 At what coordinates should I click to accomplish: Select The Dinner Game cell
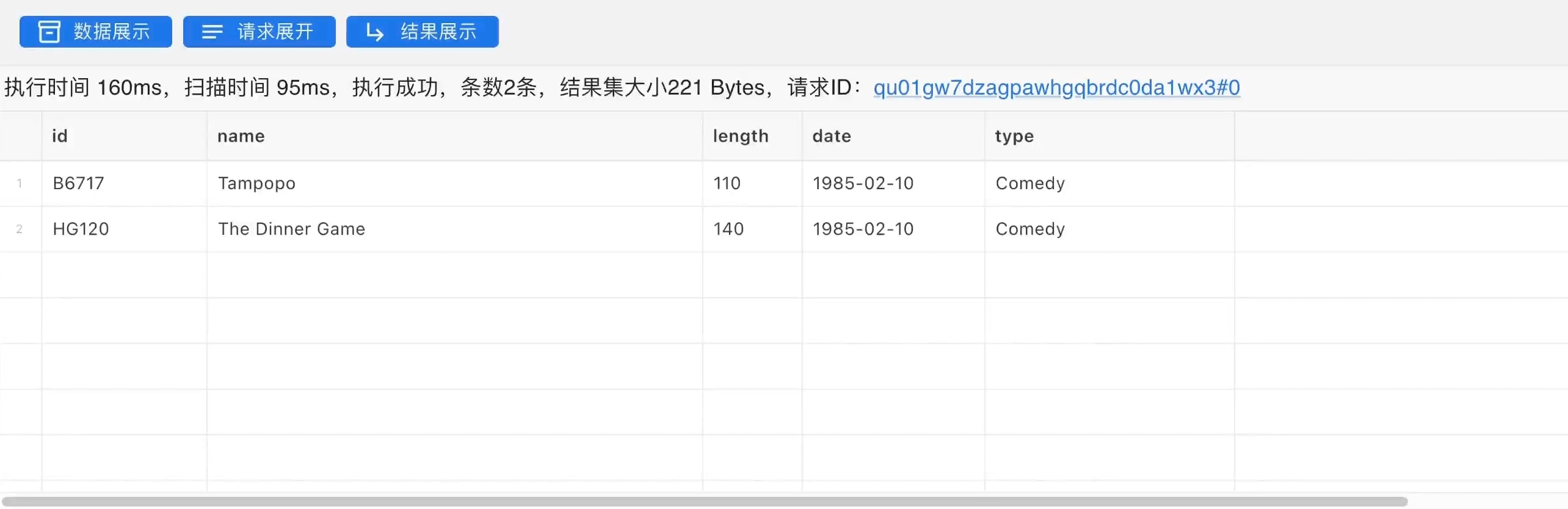point(291,229)
